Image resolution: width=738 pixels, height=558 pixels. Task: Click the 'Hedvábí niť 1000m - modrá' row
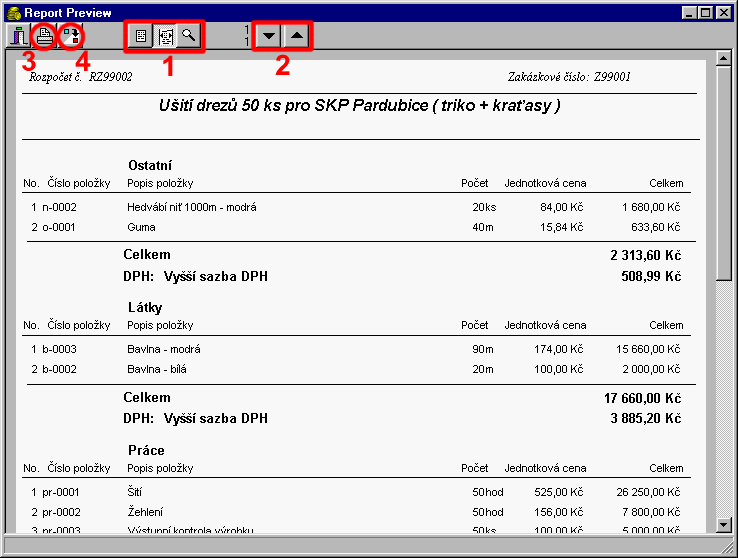coord(192,207)
